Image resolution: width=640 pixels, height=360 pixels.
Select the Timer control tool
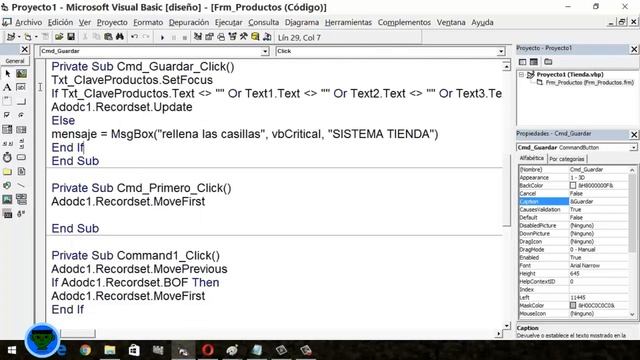point(7,157)
